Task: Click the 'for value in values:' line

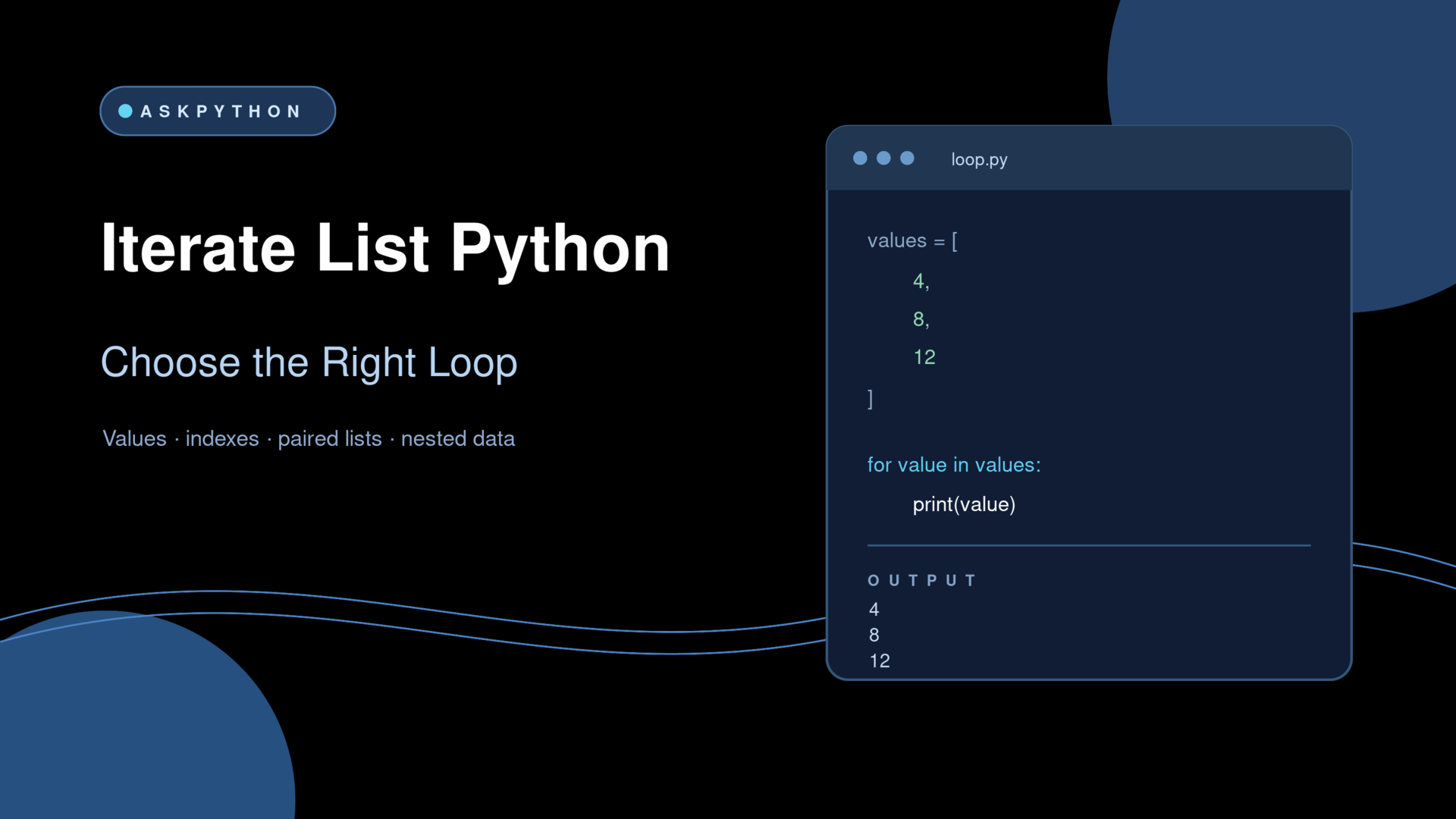Action: pos(954,465)
